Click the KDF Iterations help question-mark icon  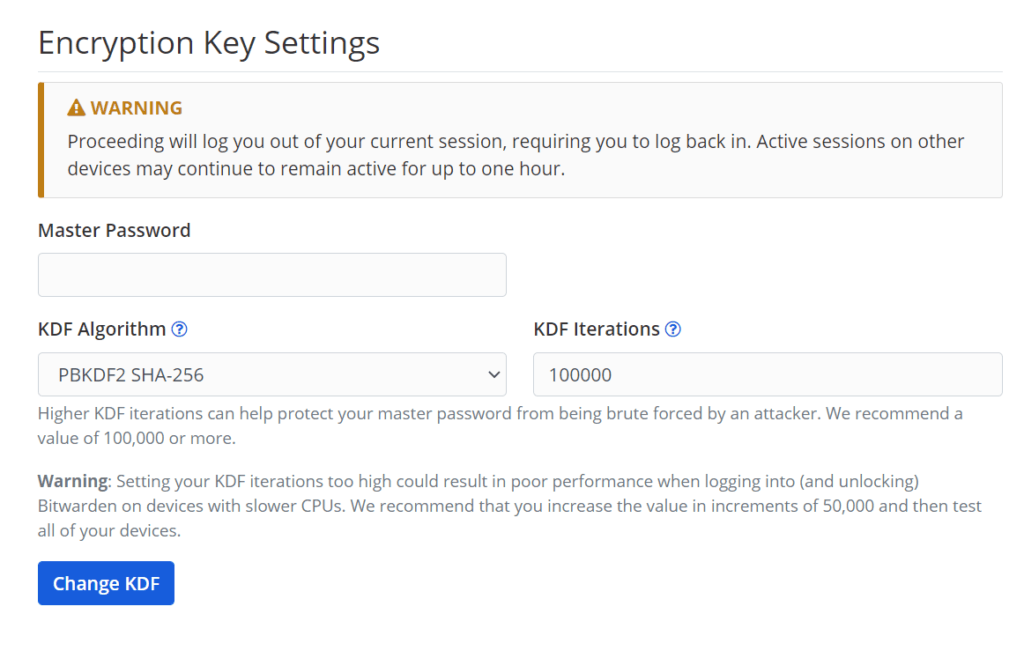pyautogui.click(x=673, y=329)
